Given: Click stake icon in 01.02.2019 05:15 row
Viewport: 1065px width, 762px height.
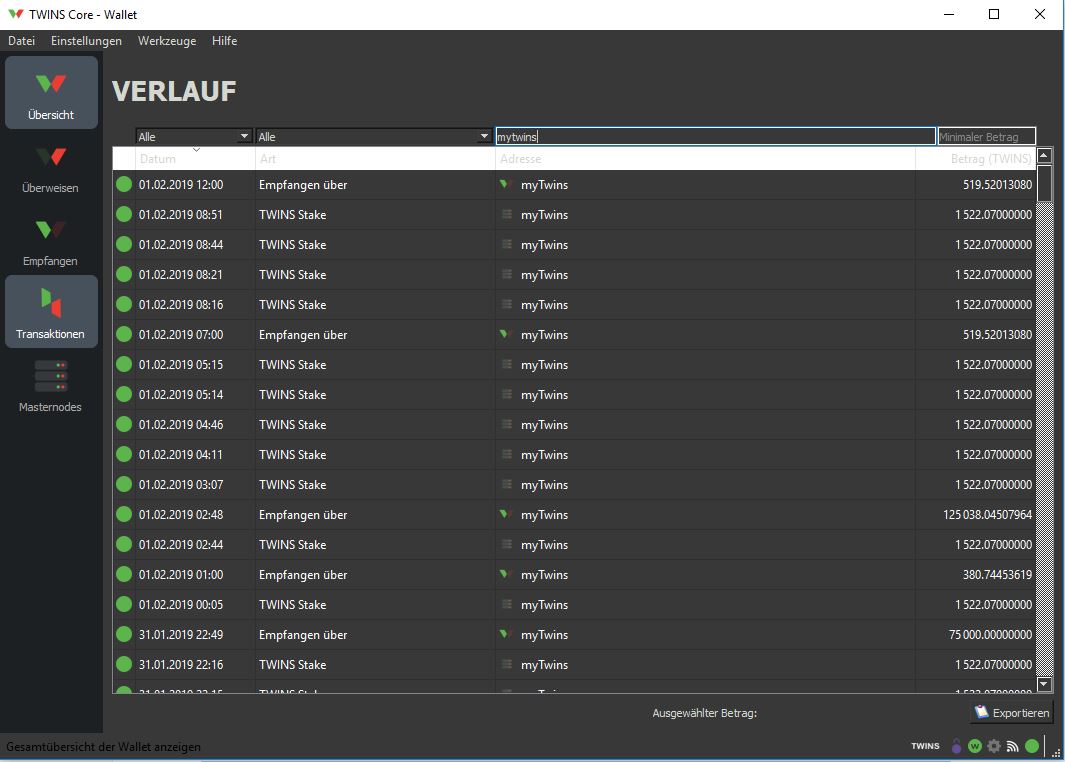Looking at the screenshot, I should [x=507, y=364].
